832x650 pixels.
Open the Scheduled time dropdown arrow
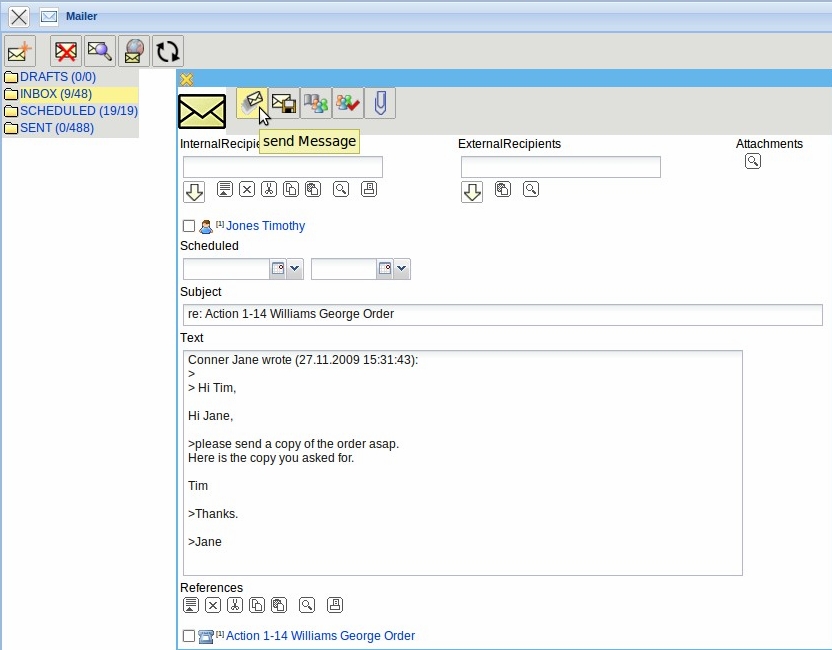400,268
